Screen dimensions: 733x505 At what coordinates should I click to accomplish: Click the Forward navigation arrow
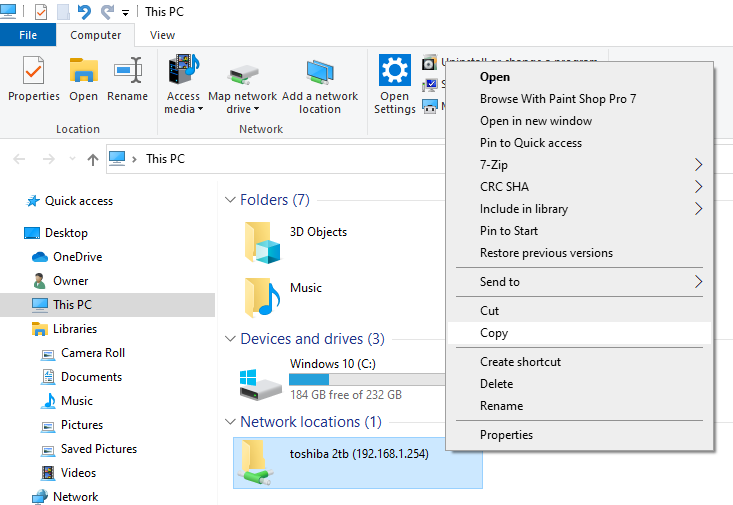[49, 159]
